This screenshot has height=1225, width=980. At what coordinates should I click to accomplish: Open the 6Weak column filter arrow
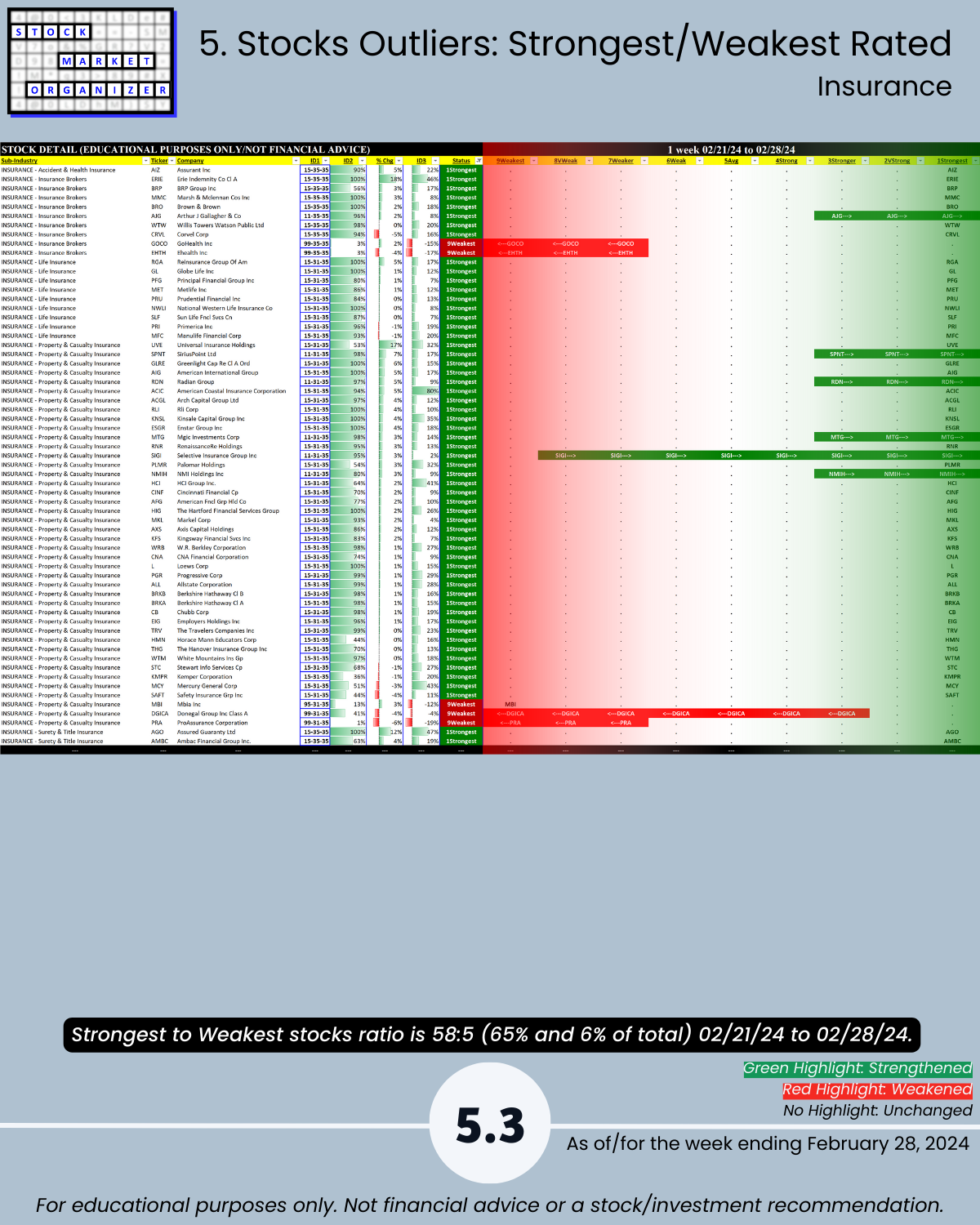click(700, 161)
